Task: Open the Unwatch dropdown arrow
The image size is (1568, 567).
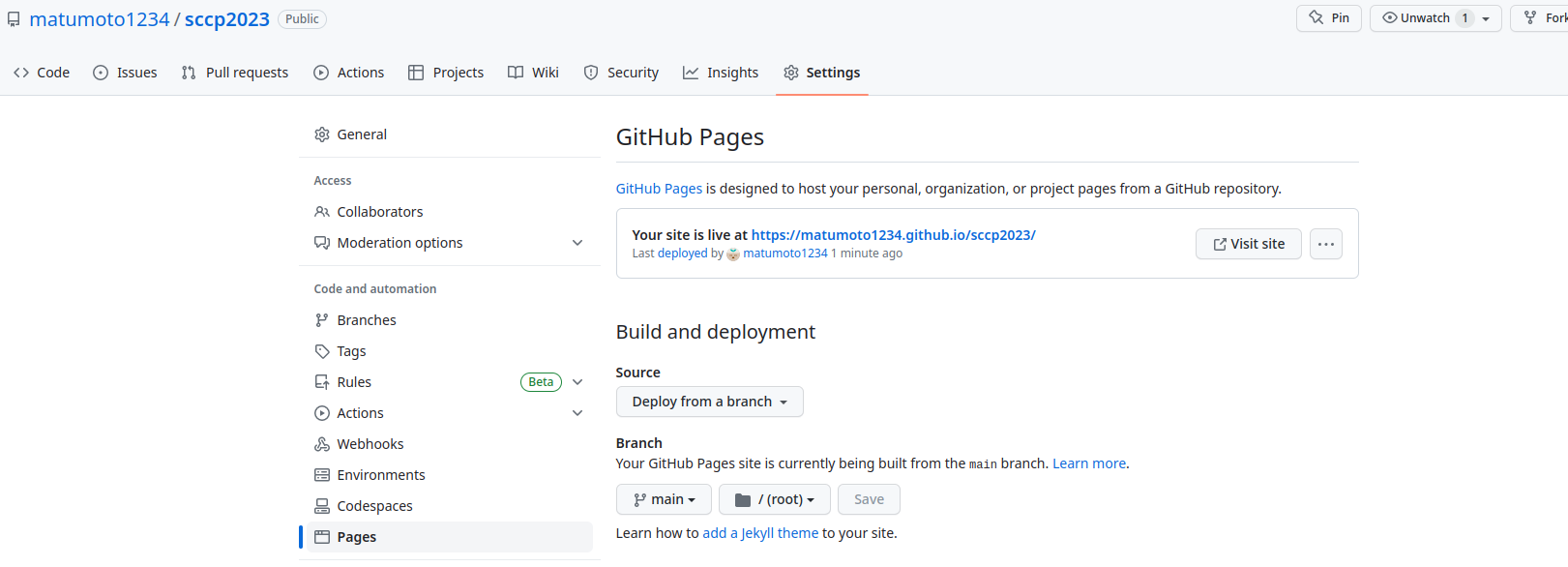Action: point(1486,18)
